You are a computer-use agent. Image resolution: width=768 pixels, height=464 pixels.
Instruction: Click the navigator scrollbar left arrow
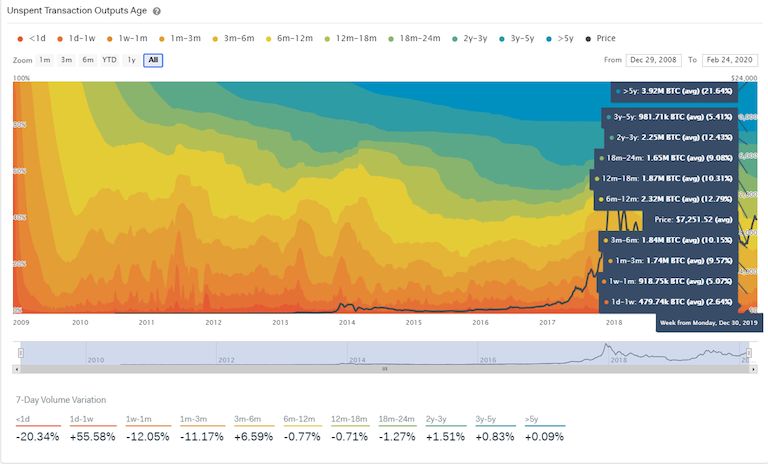pyautogui.click(x=16, y=369)
